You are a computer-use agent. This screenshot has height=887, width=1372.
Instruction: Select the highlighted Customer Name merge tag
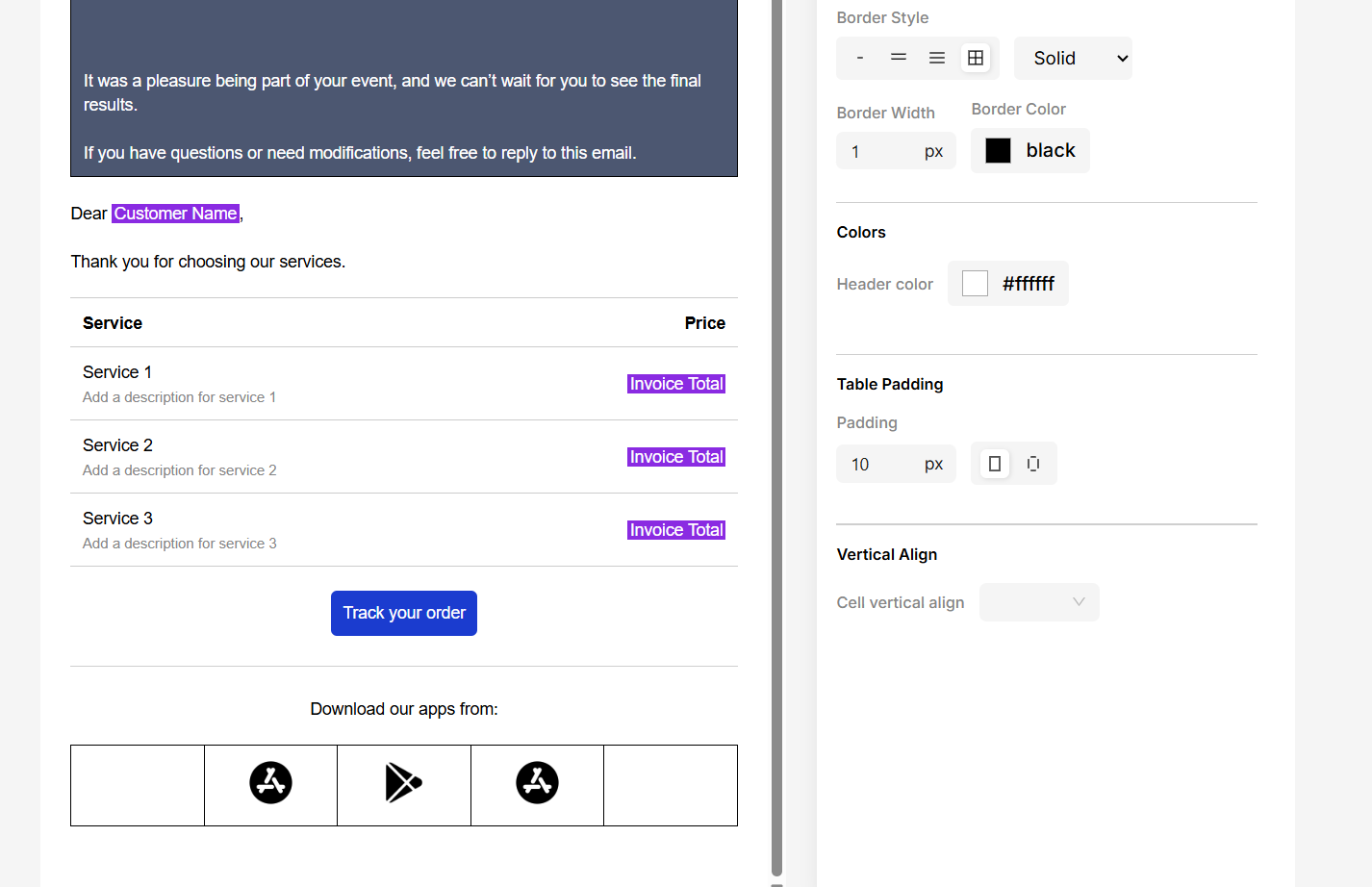pyautogui.click(x=174, y=213)
